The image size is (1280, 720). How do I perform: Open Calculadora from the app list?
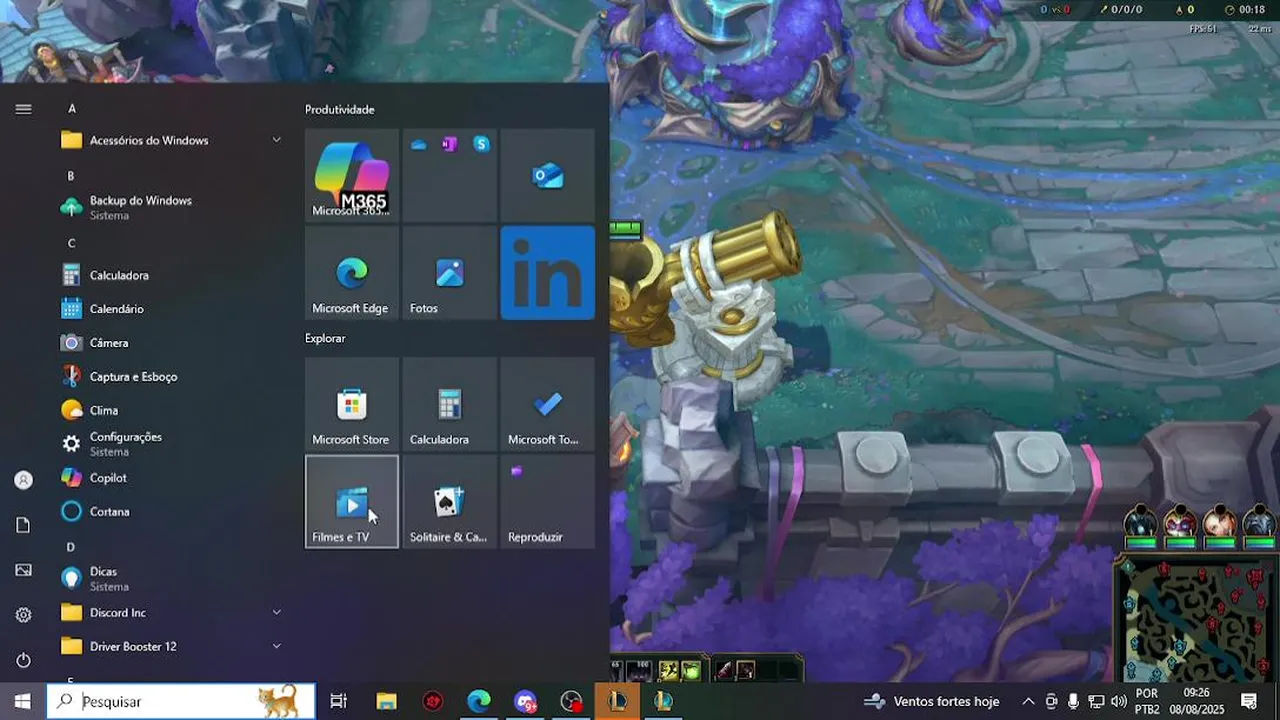(171, 276)
